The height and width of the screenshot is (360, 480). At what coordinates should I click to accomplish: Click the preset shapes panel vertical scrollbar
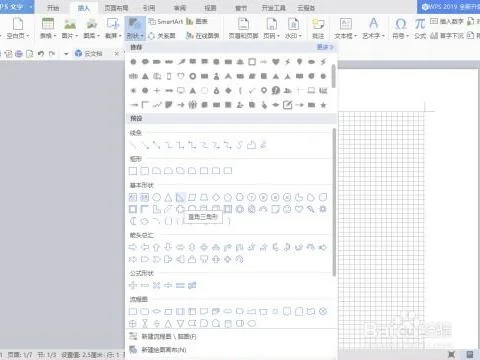click(334, 202)
